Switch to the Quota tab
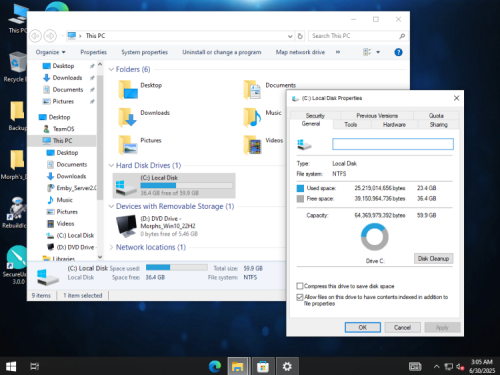 pyautogui.click(x=436, y=116)
